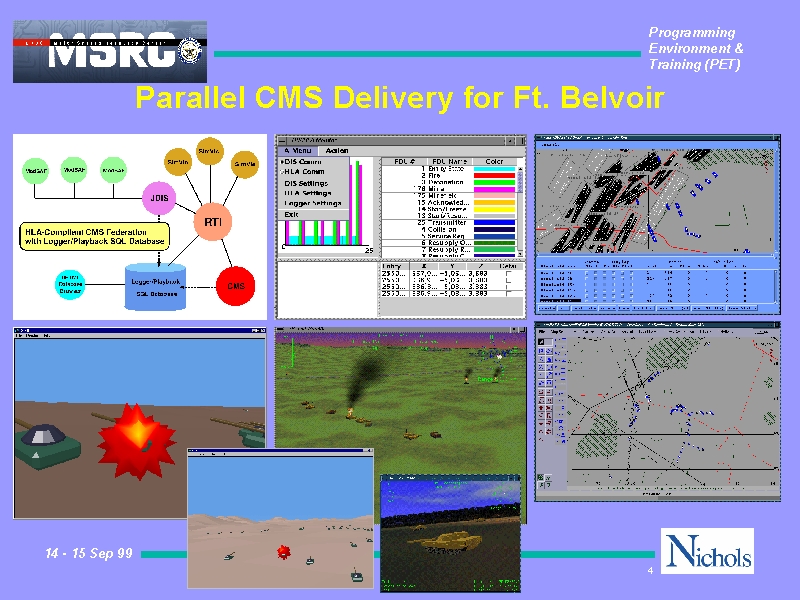Pick the red Fire color swatch

click(x=494, y=176)
